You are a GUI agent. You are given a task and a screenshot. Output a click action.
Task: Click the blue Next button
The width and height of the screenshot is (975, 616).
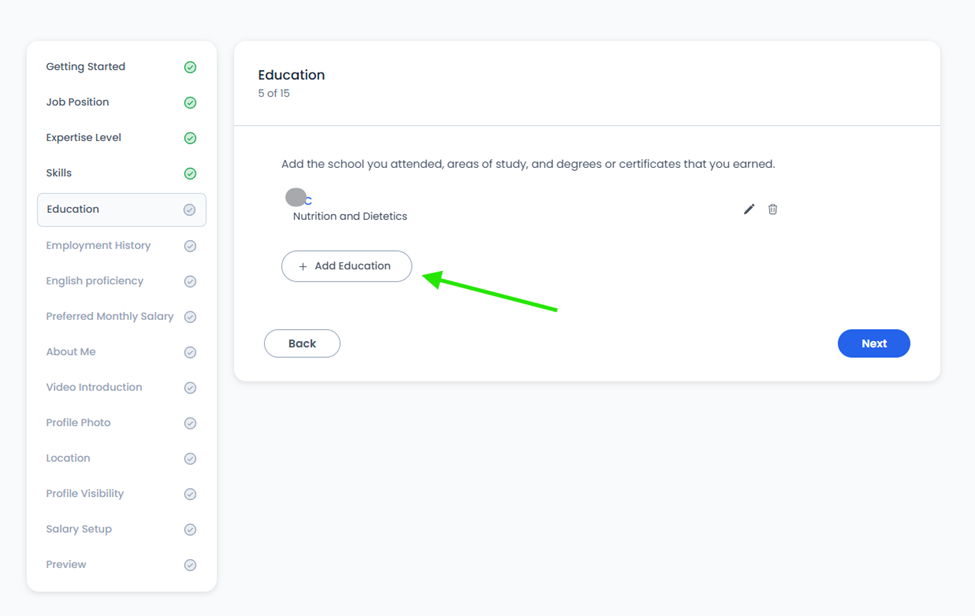point(874,344)
